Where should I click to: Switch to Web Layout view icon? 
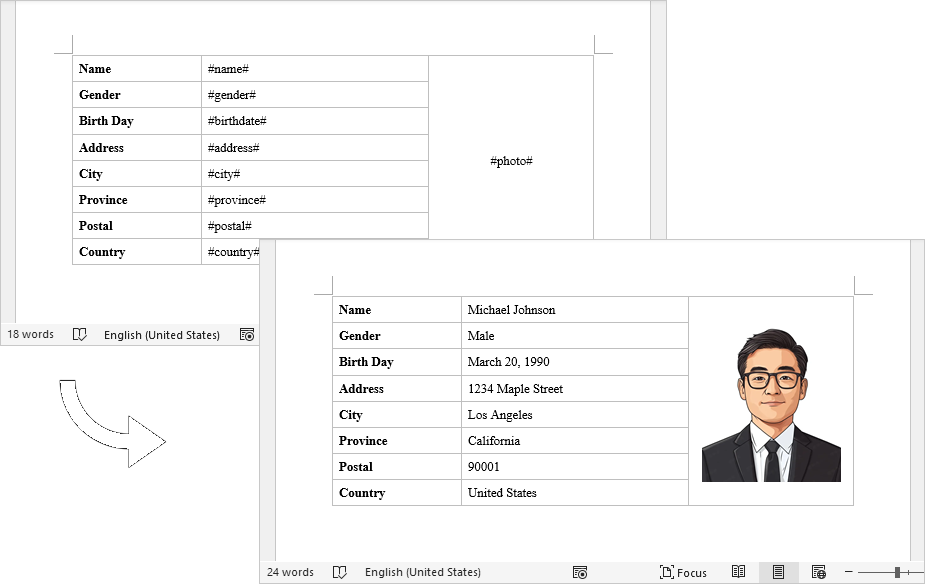click(819, 572)
